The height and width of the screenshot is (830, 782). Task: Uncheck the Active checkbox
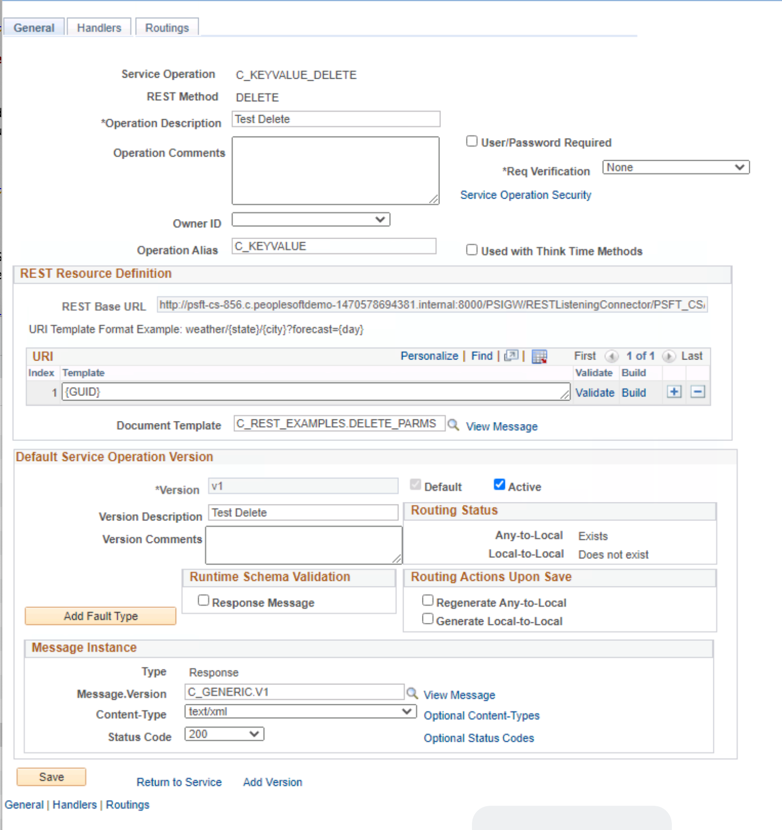click(499, 485)
